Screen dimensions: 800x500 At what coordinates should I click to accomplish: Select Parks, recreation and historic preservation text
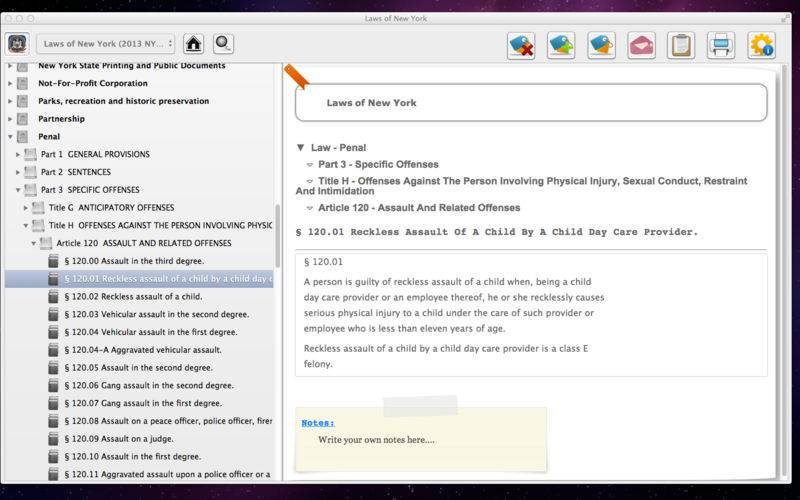coord(123,101)
